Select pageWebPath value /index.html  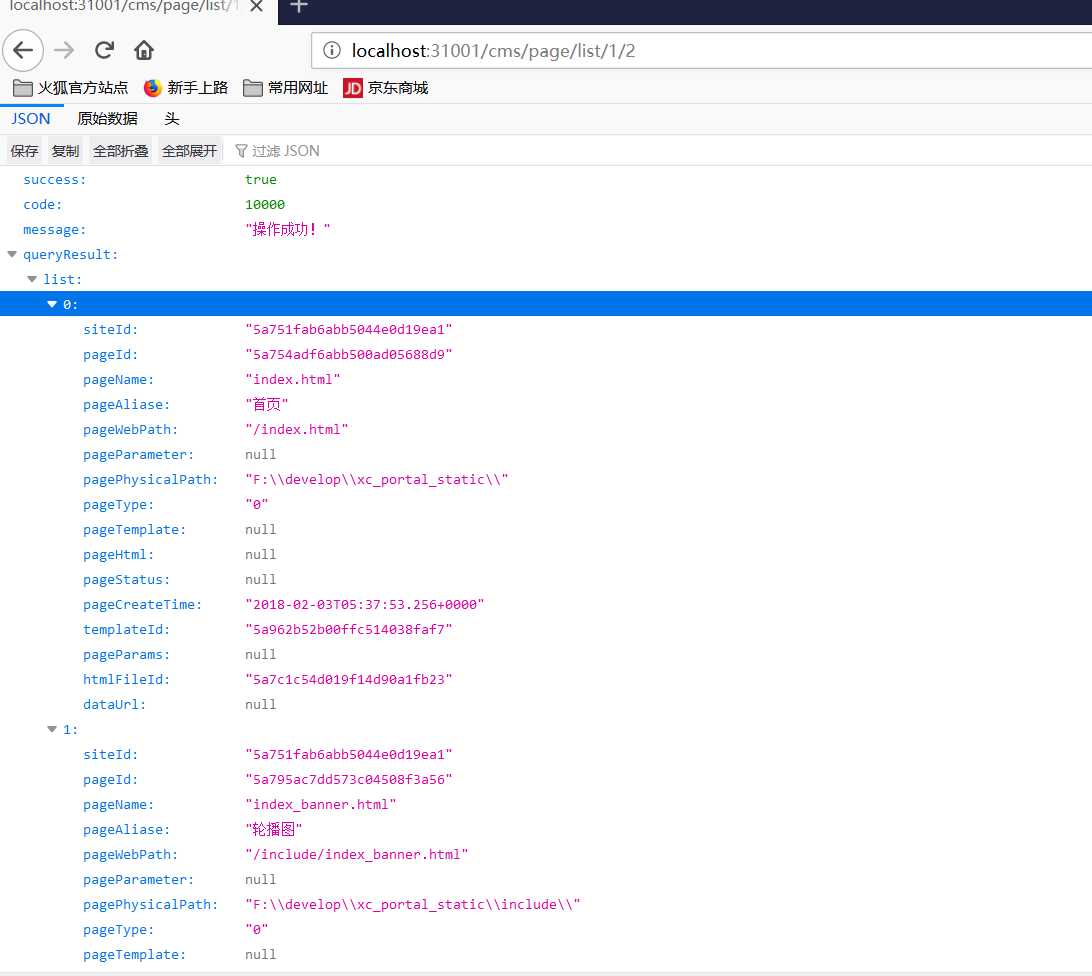click(x=297, y=429)
